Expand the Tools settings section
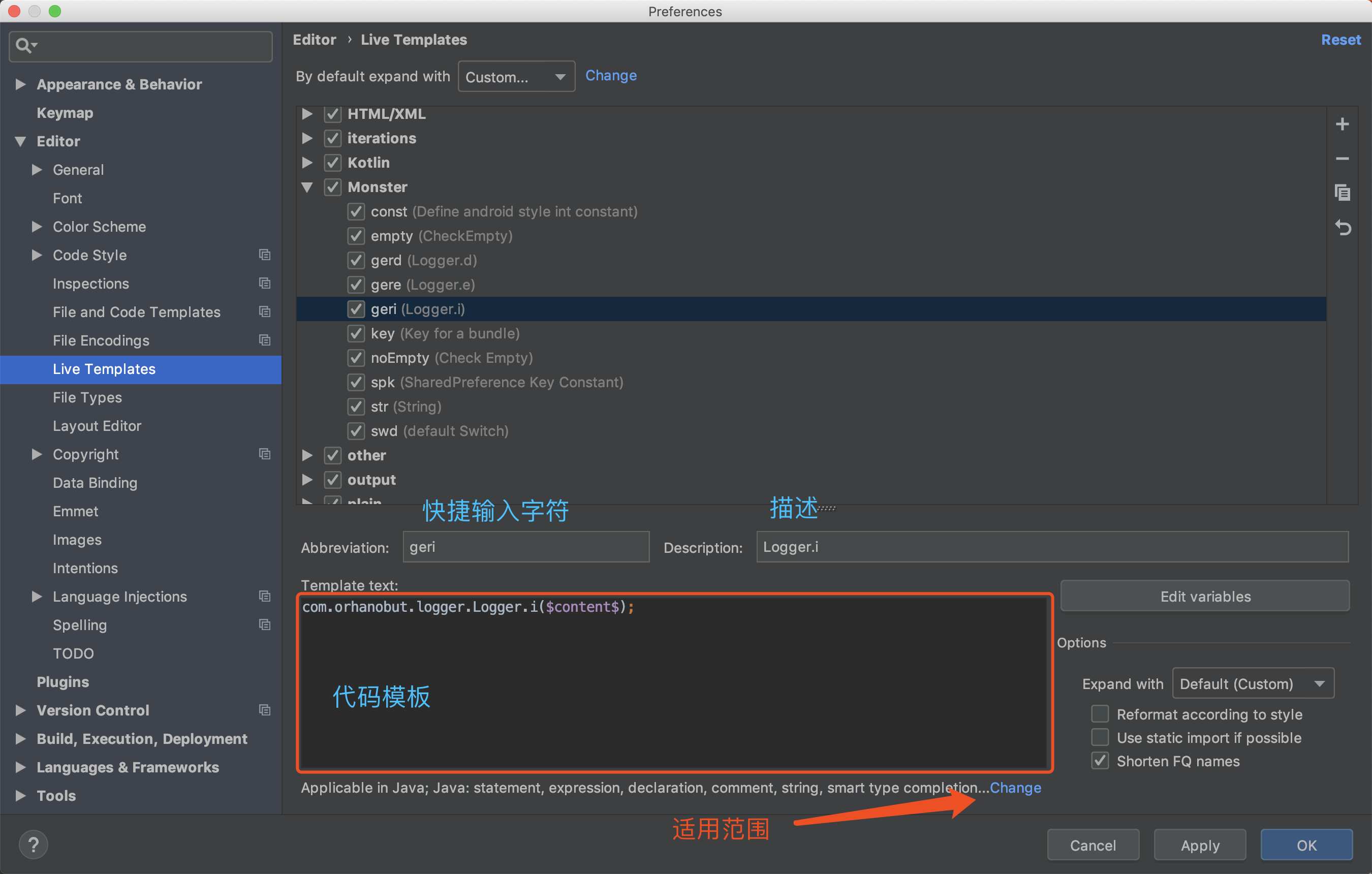 [x=20, y=795]
